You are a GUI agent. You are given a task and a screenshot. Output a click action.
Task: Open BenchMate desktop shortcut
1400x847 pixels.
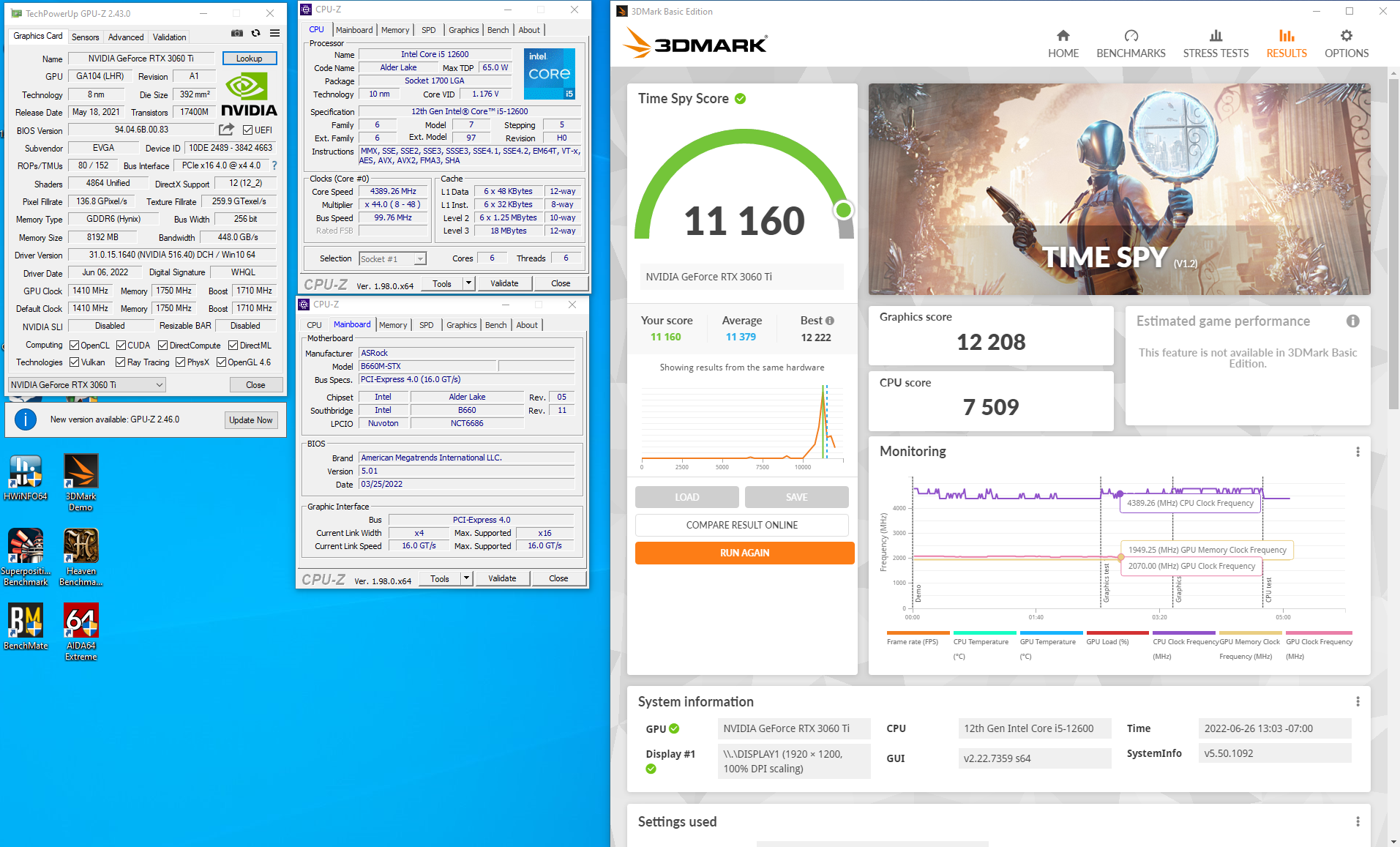26,627
